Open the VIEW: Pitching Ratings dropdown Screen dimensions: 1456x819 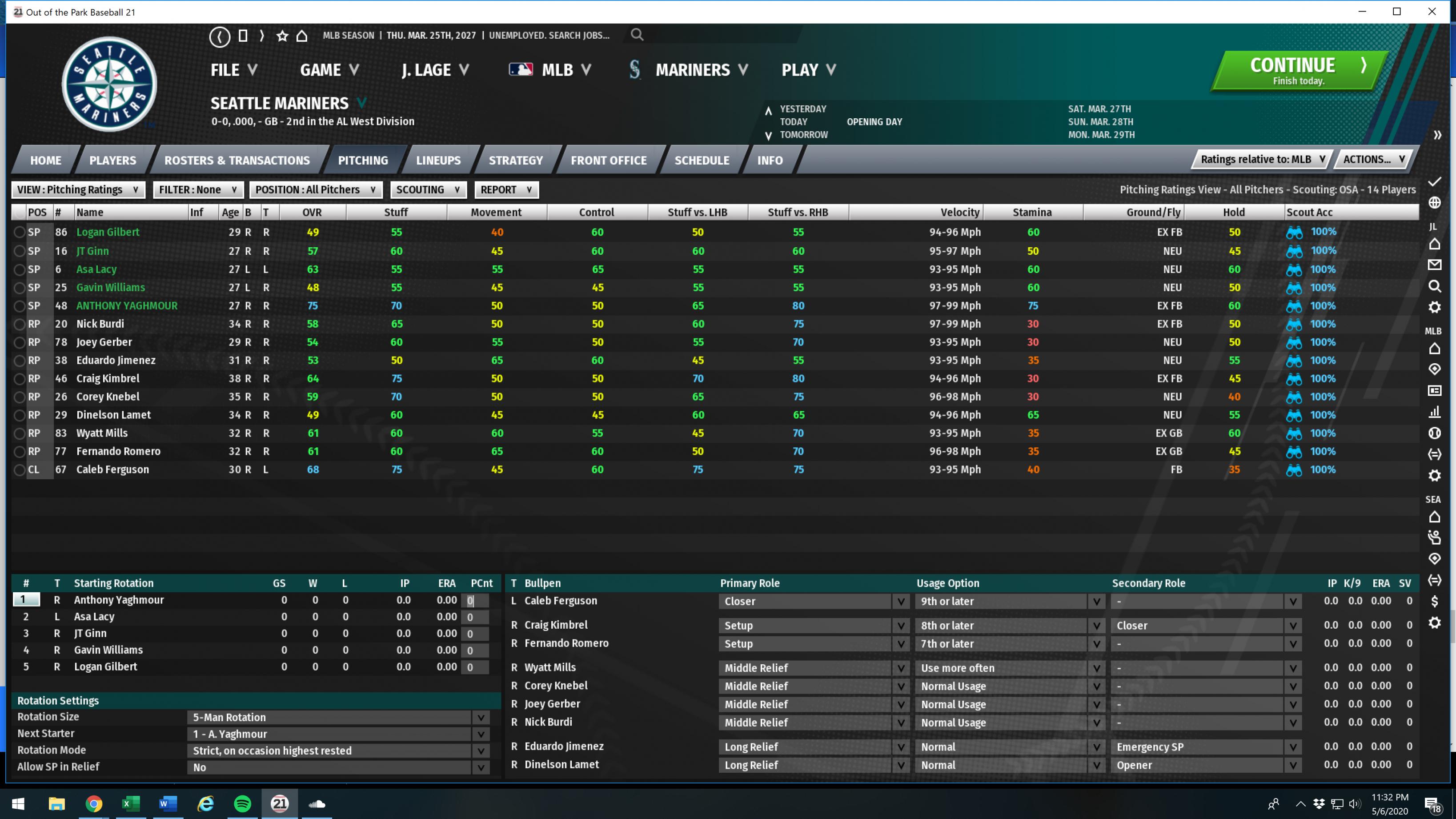[x=78, y=190]
